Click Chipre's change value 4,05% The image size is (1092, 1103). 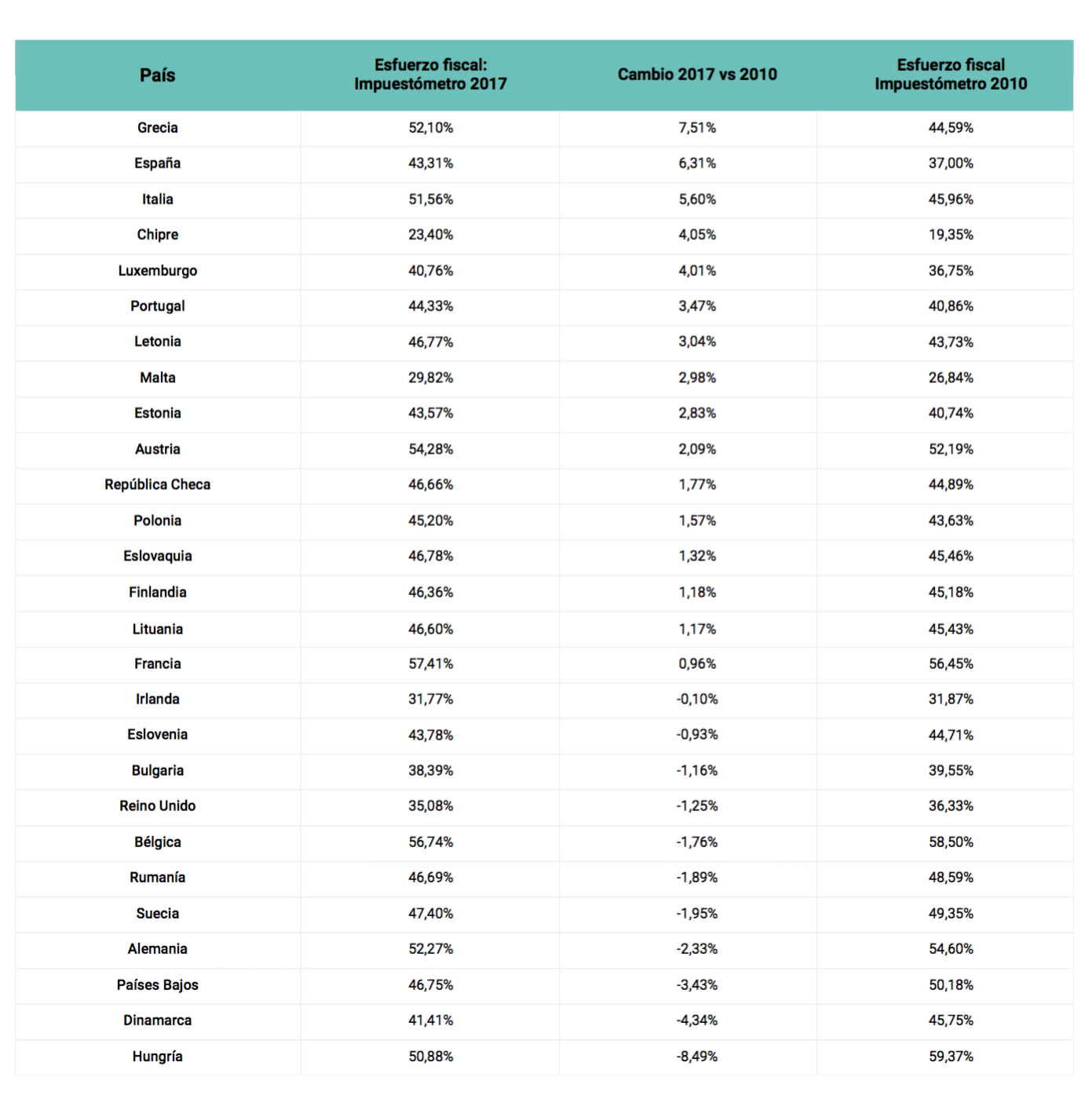click(697, 235)
